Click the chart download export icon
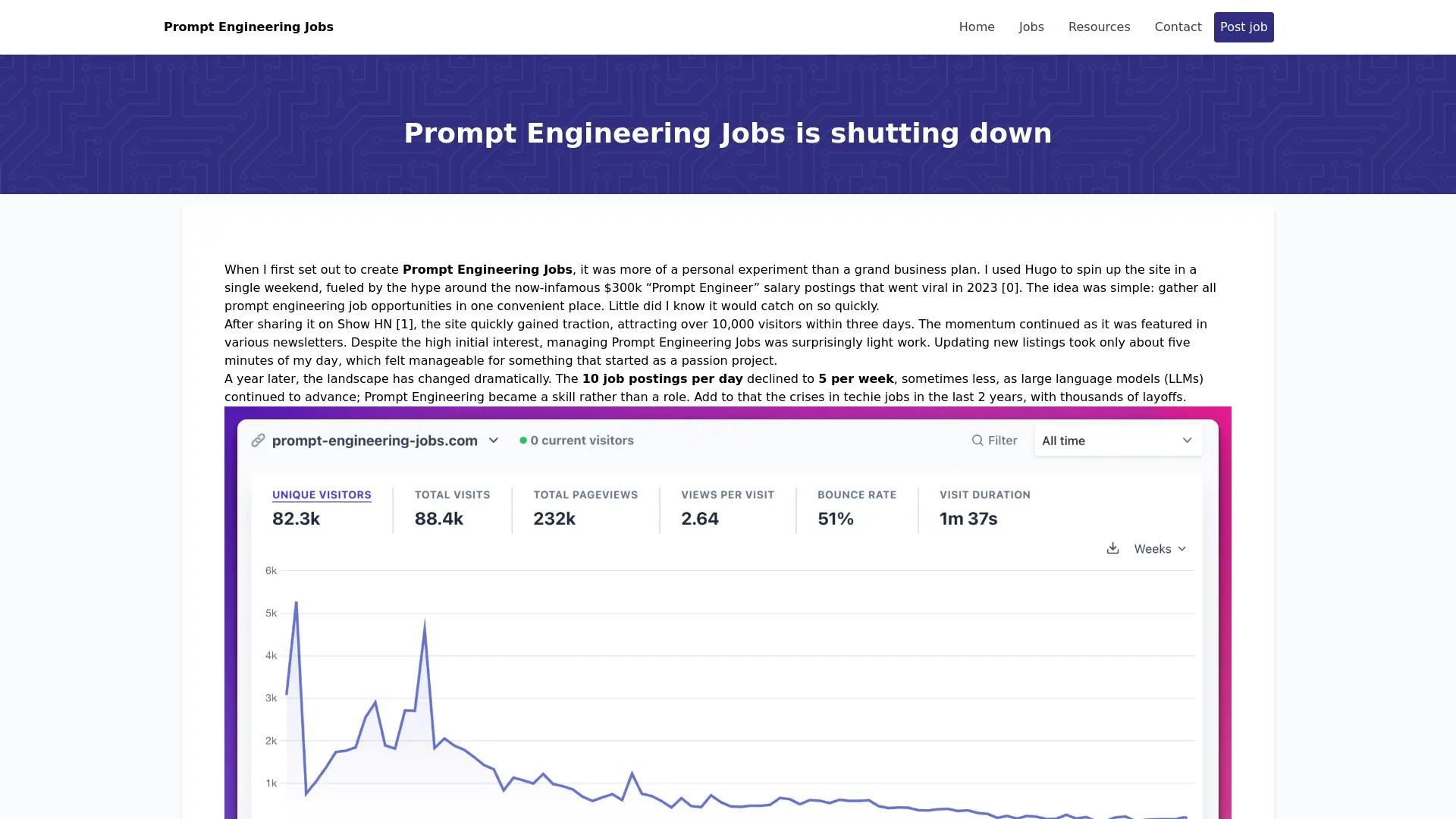This screenshot has height=819, width=1456. click(1112, 548)
